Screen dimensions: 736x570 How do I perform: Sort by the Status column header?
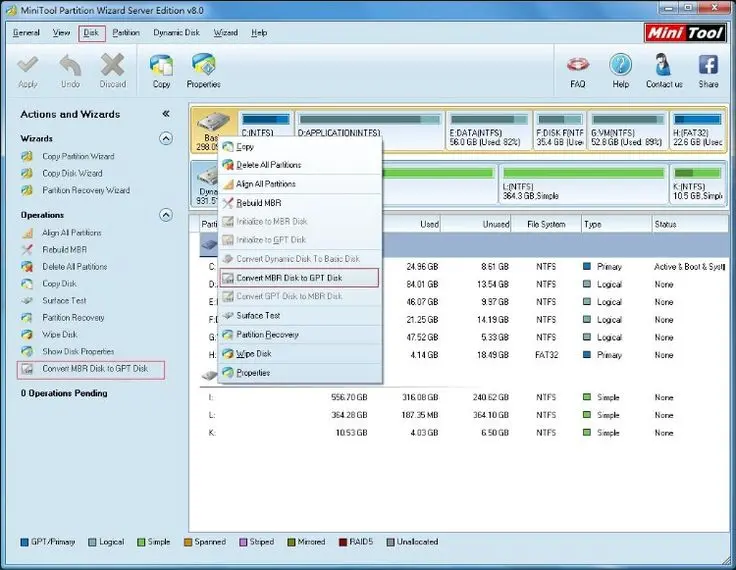(x=690, y=224)
